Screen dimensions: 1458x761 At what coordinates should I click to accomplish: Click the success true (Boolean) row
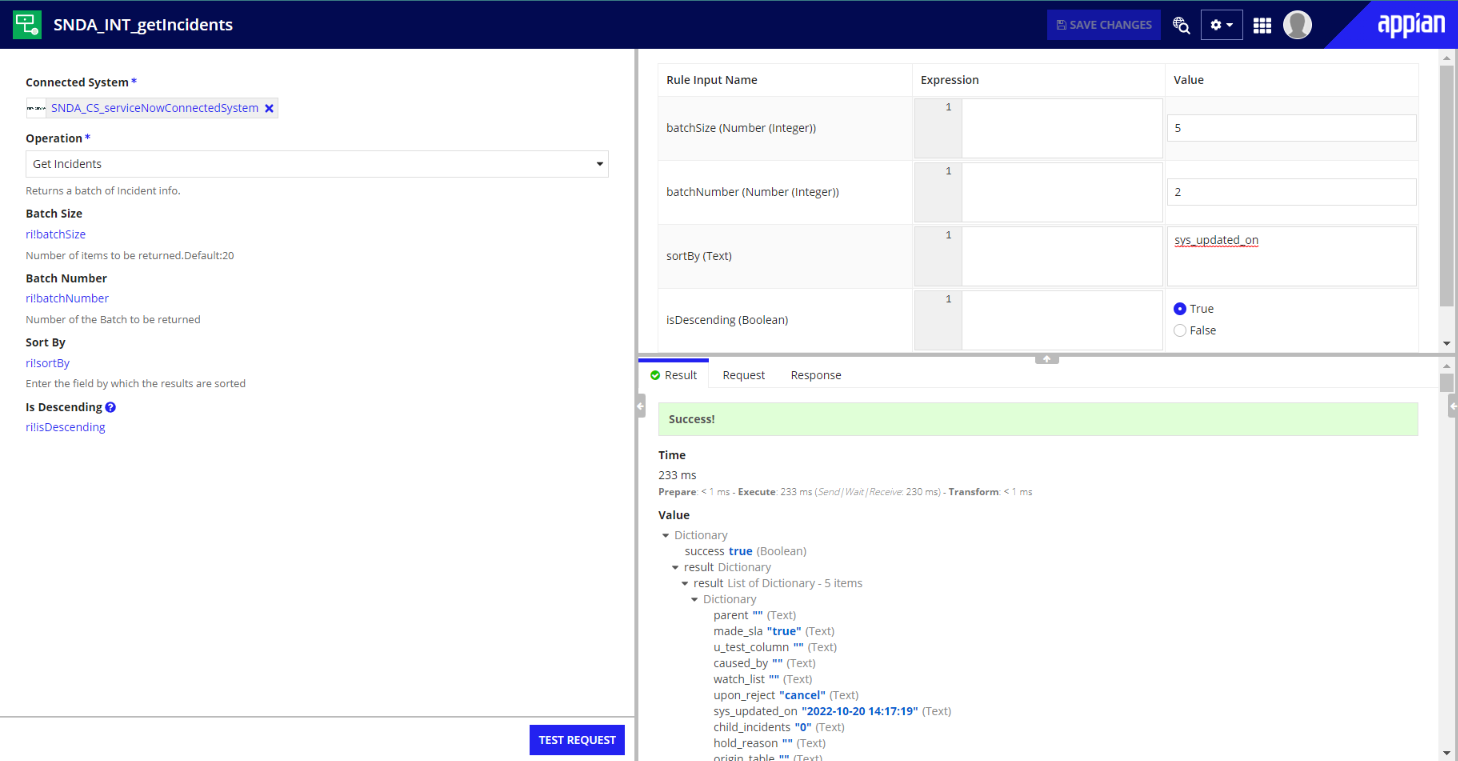click(745, 551)
